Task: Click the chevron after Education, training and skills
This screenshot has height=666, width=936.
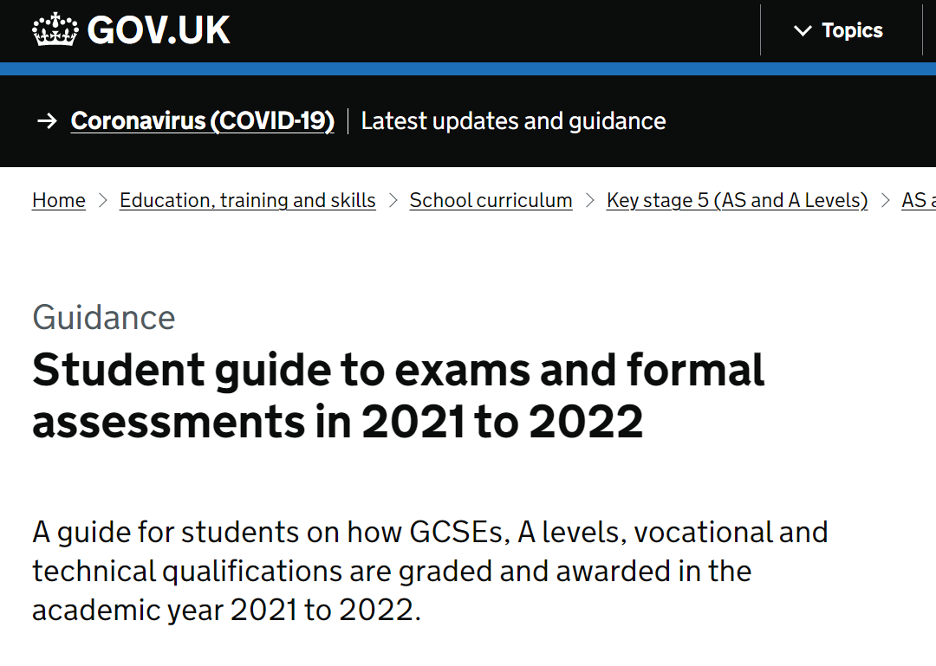Action: [x=393, y=201]
